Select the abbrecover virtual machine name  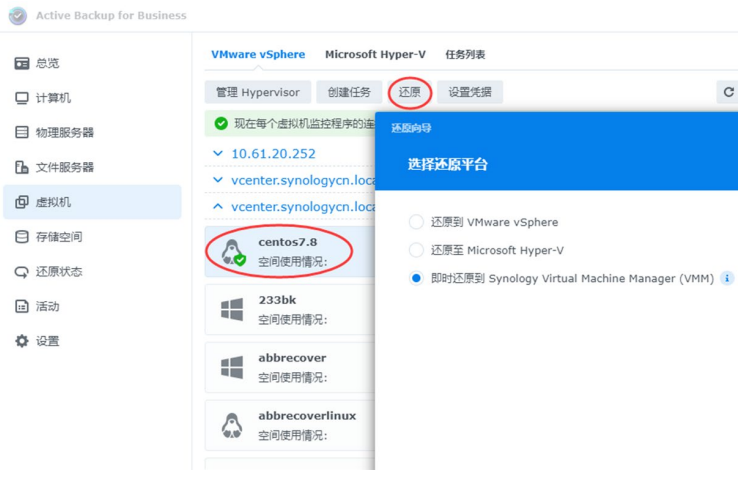coord(292,358)
